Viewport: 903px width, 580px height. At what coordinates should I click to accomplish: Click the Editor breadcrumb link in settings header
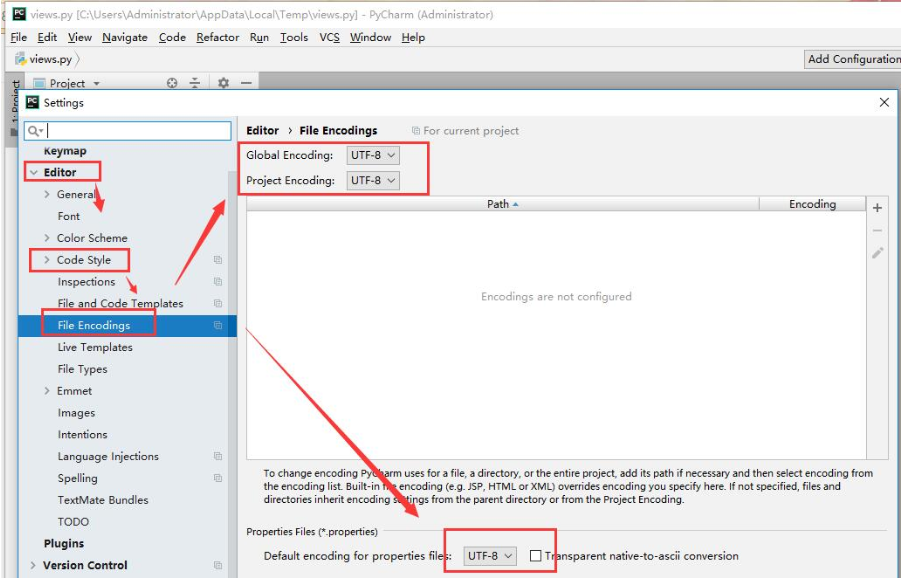point(263,131)
